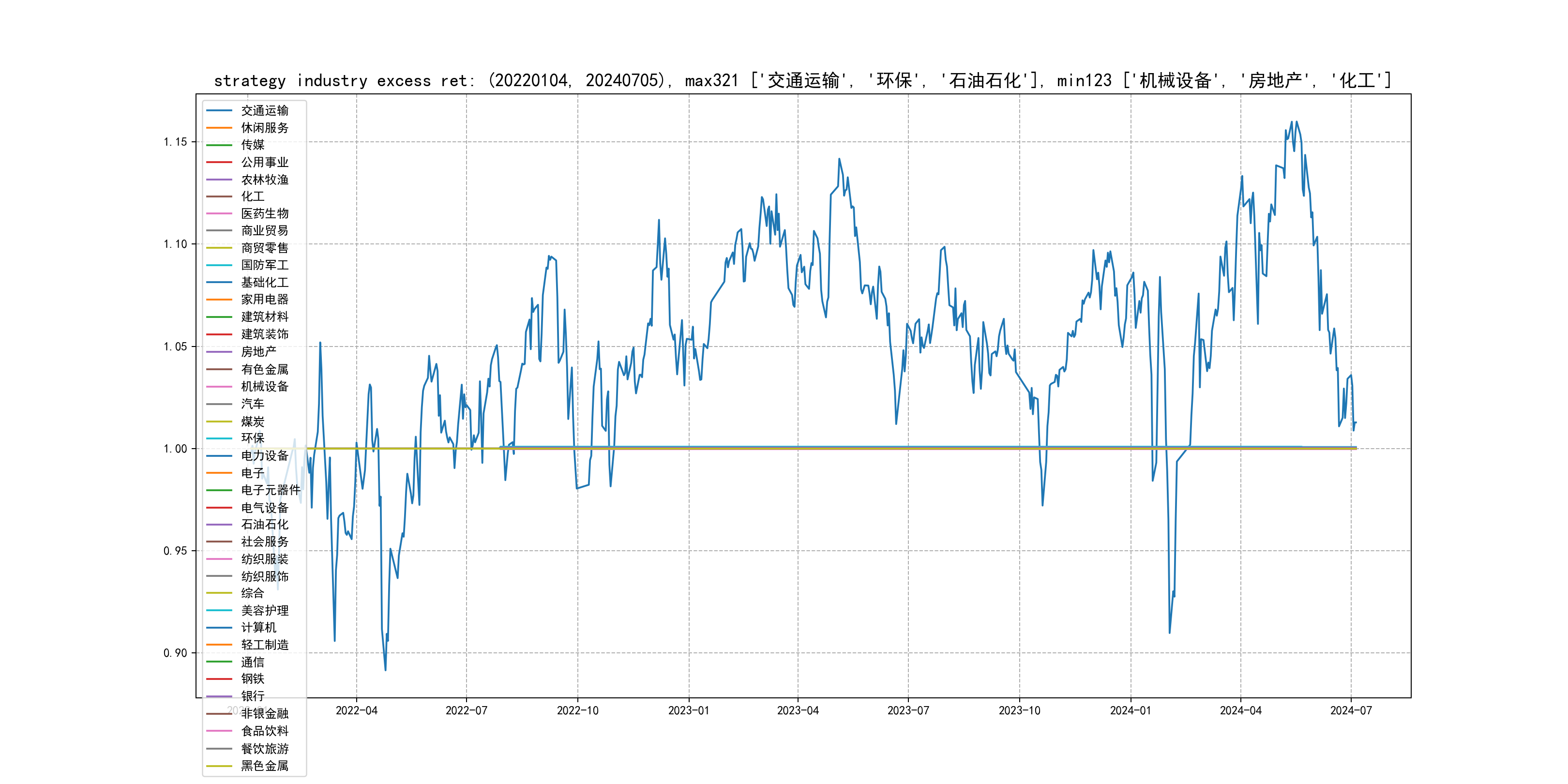Click the 机械设备 legend label
Viewport: 1568px width, 784px height.
click(x=264, y=387)
